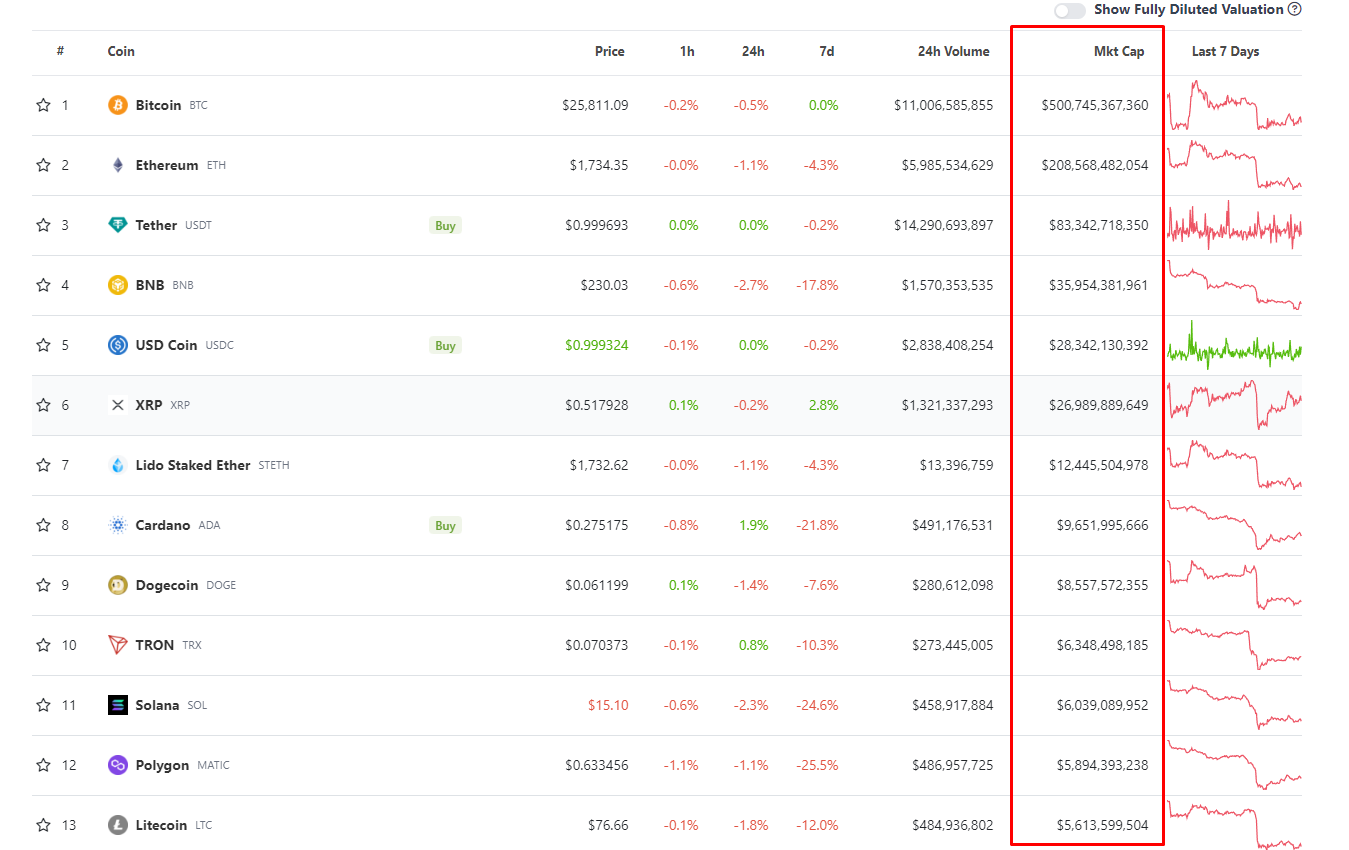Screen dimensions: 1349x850
Task: Click the Tether USDT logo icon
Action: (x=117, y=224)
